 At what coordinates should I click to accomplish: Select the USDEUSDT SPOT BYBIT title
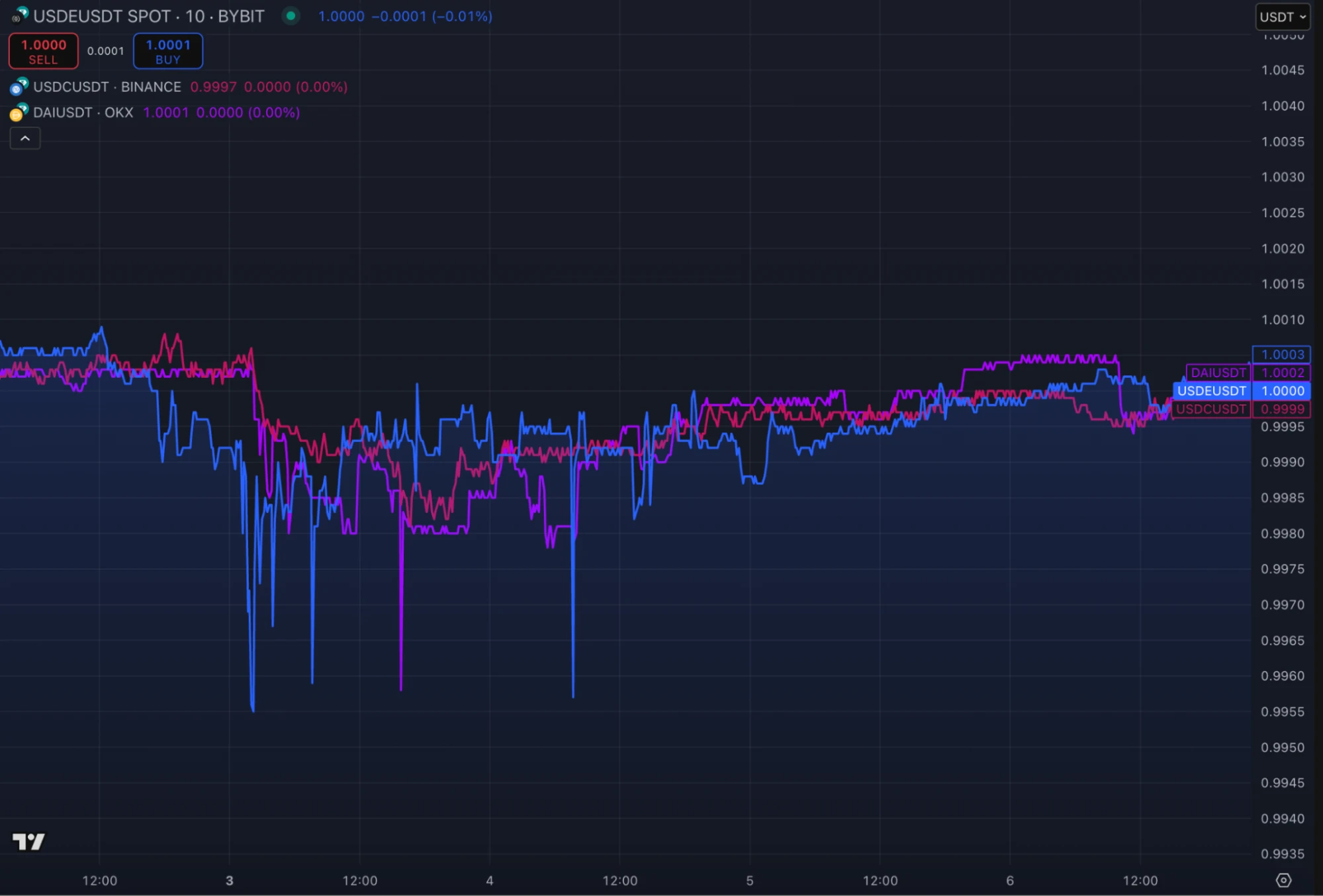pos(149,16)
